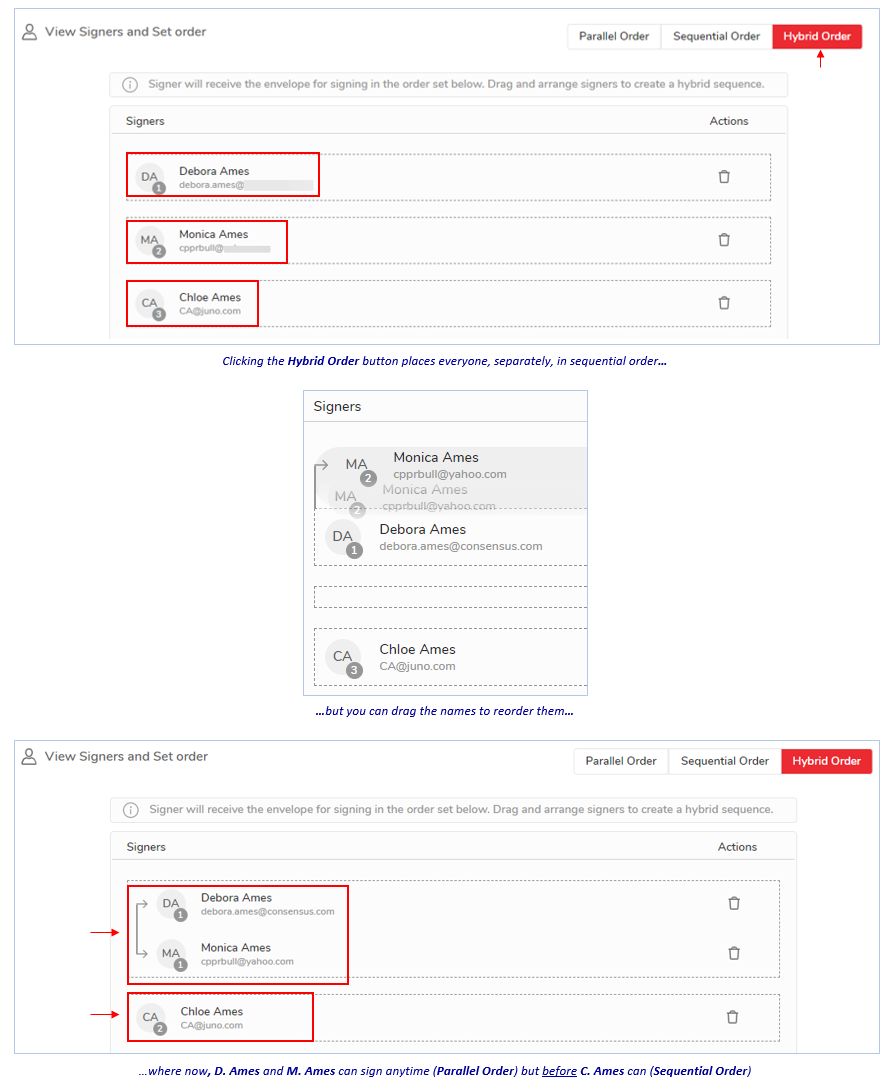This screenshot has height=1083, width=891.
Task: Click the info icon in the bottom panel banner
Action: 130,810
